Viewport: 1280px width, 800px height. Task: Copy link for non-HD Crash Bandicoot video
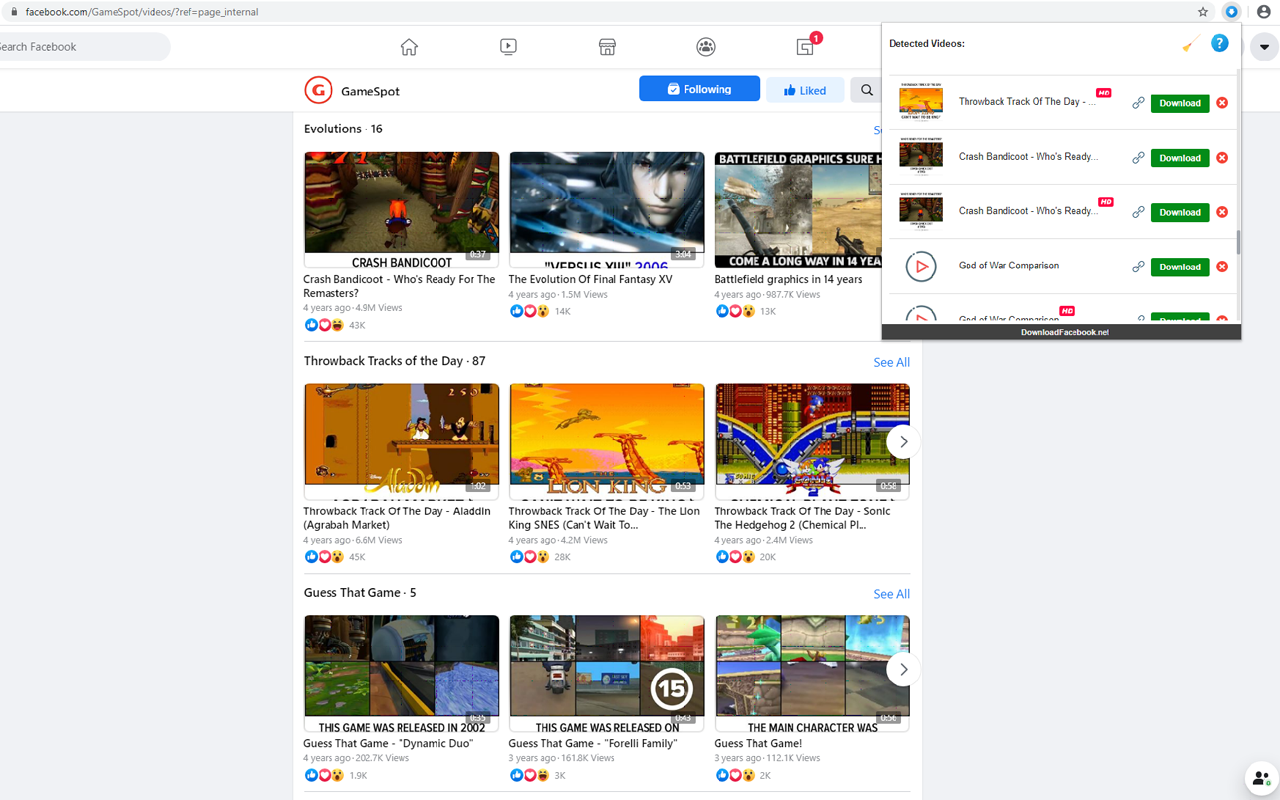coord(1138,158)
